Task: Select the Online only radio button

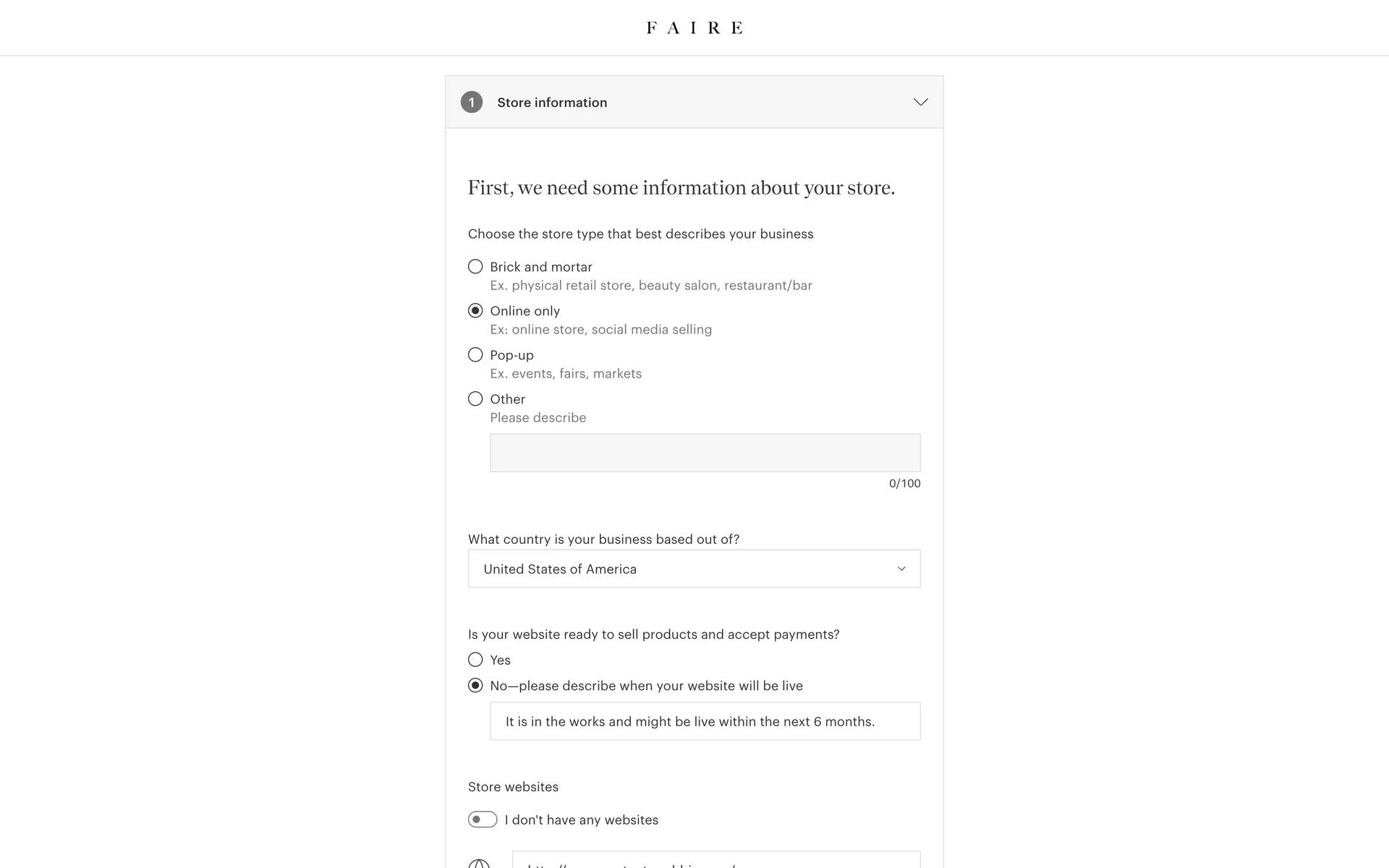Action: [475, 311]
